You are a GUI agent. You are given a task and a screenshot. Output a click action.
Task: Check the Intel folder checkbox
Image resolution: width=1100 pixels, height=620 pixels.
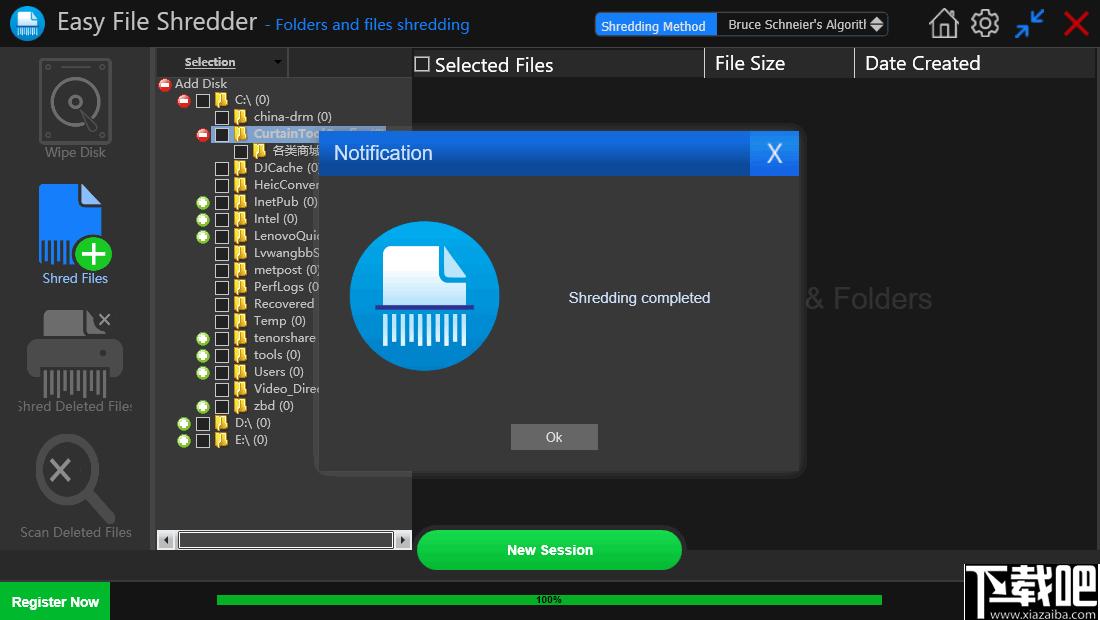222,220
